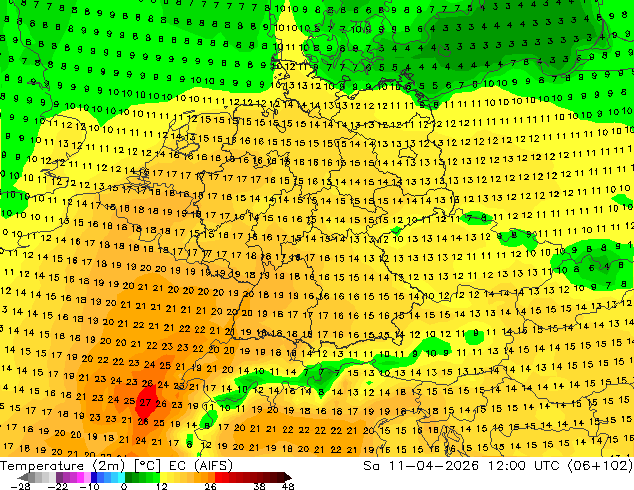Click the -28 label on the color scale
Viewport: 634px width, 490px height.
click(x=20, y=486)
